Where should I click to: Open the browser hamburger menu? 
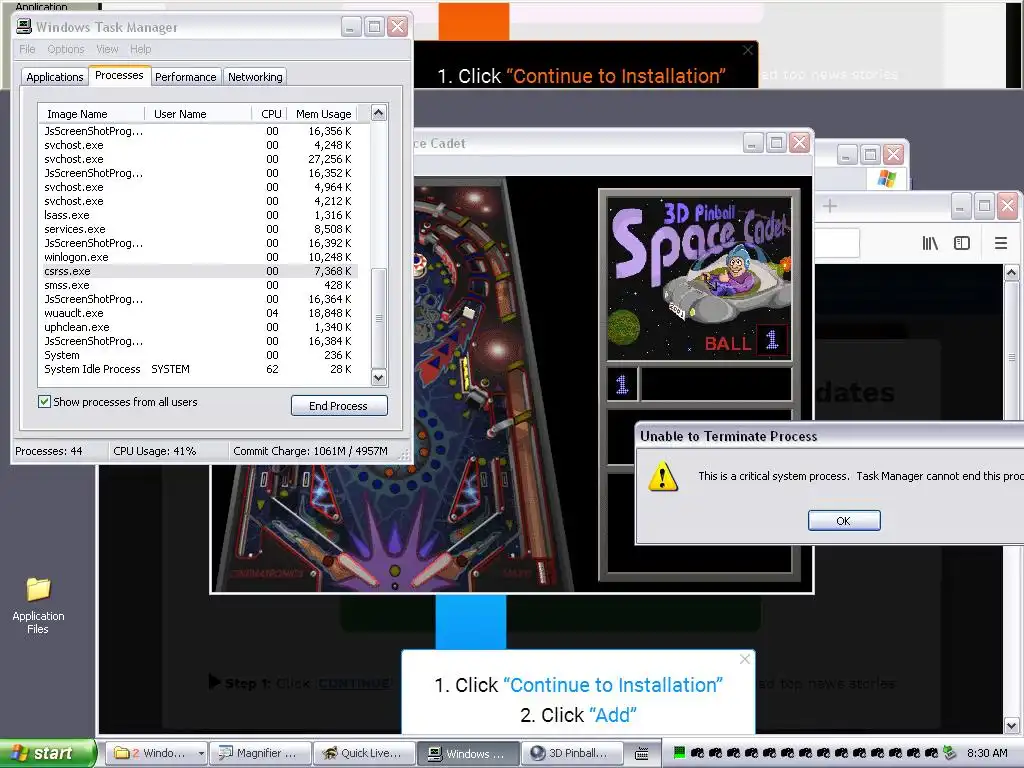pyautogui.click(x=1000, y=243)
